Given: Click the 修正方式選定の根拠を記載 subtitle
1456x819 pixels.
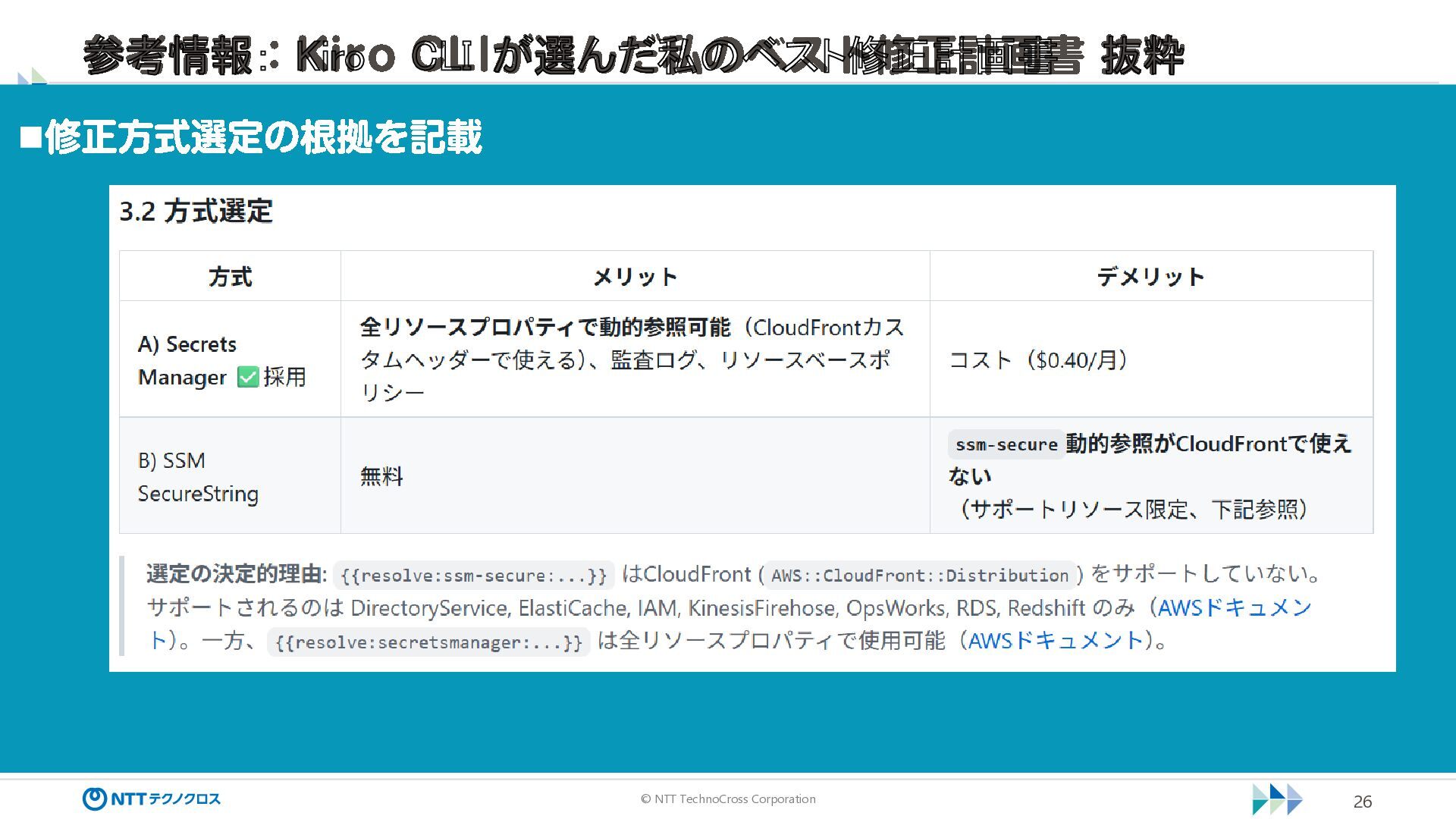Looking at the screenshot, I should click(x=262, y=138).
